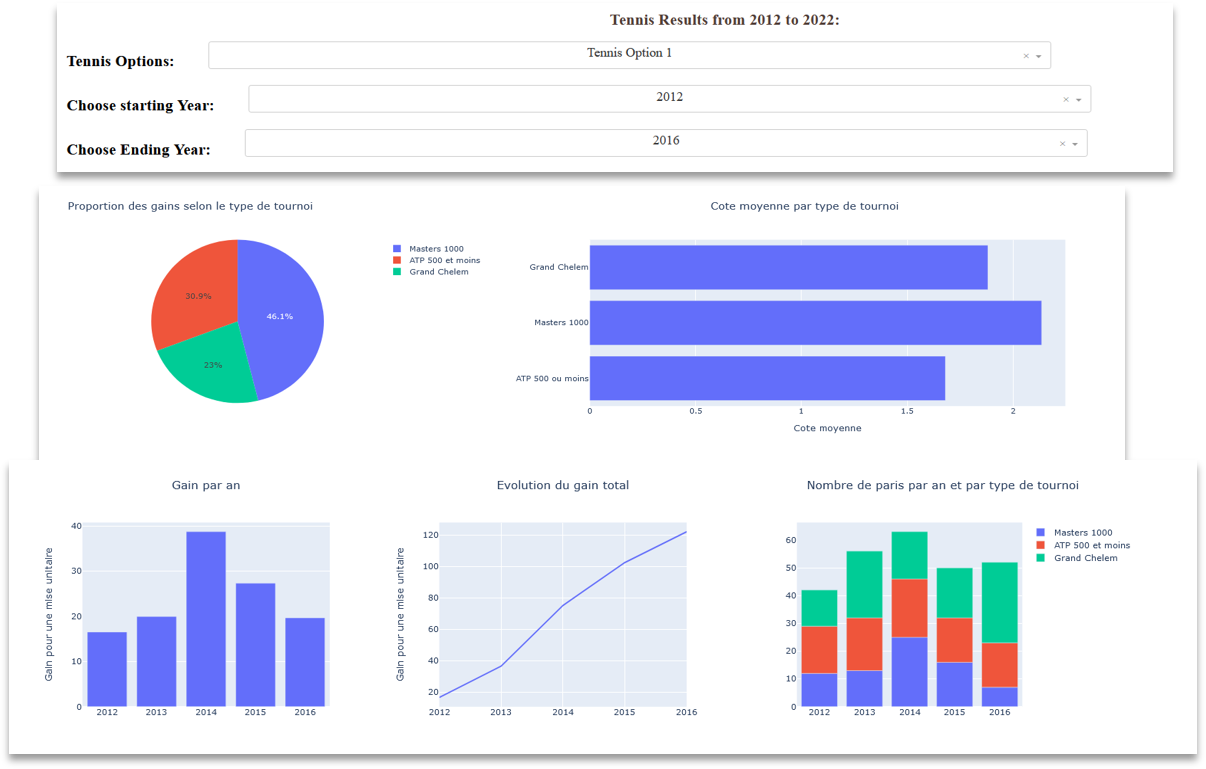Click the Masters 1000 horizontal bar
The width and height of the screenshot is (1206, 769).
click(815, 323)
